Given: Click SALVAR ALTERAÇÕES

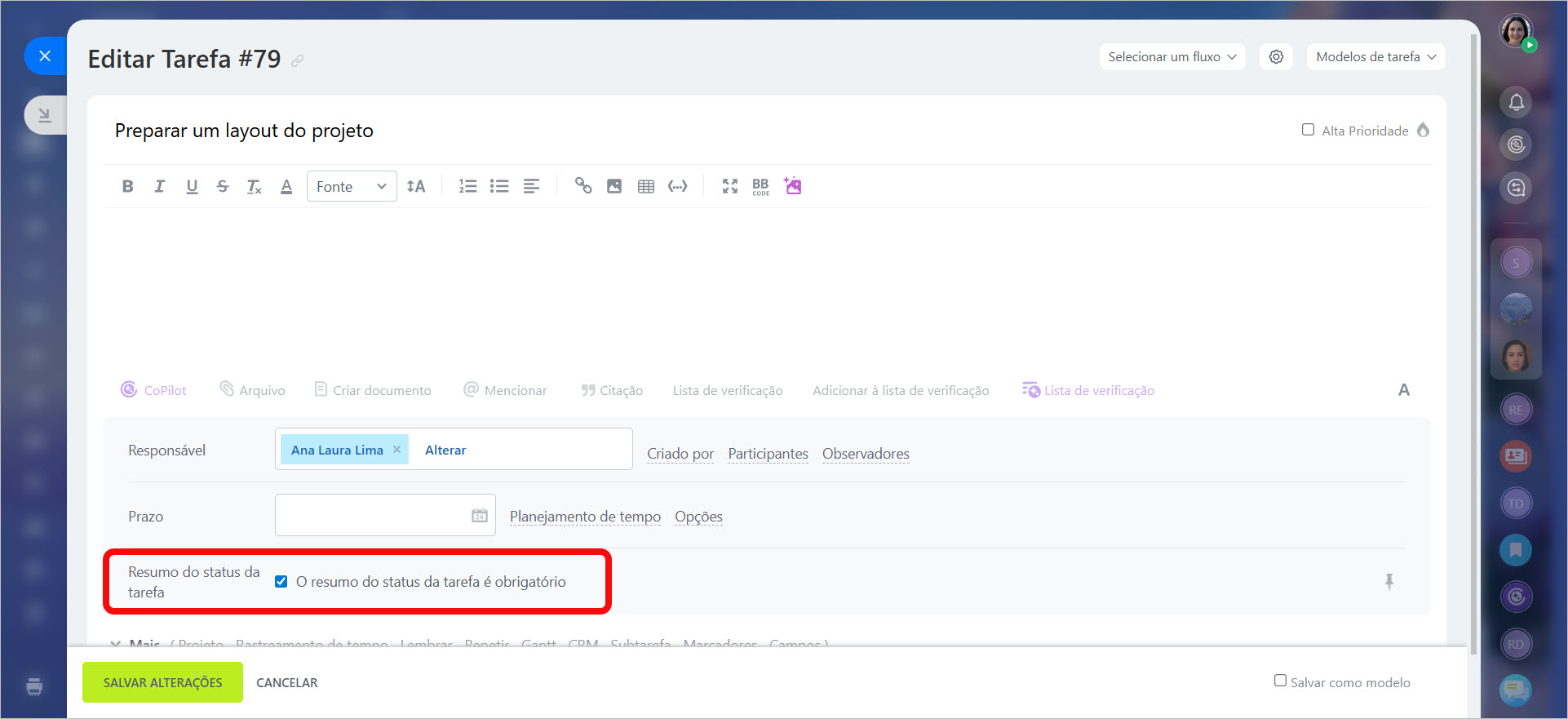Looking at the screenshot, I should pos(162,682).
